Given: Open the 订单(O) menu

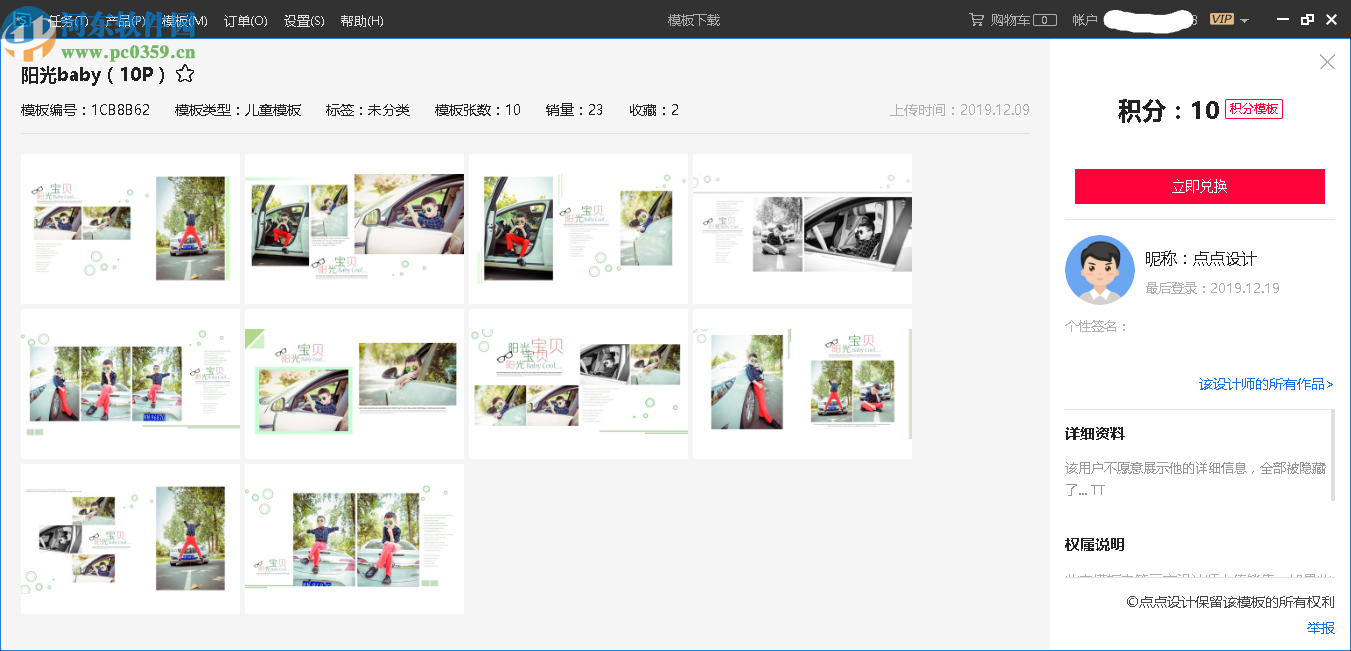Looking at the screenshot, I should pos(245,20).
